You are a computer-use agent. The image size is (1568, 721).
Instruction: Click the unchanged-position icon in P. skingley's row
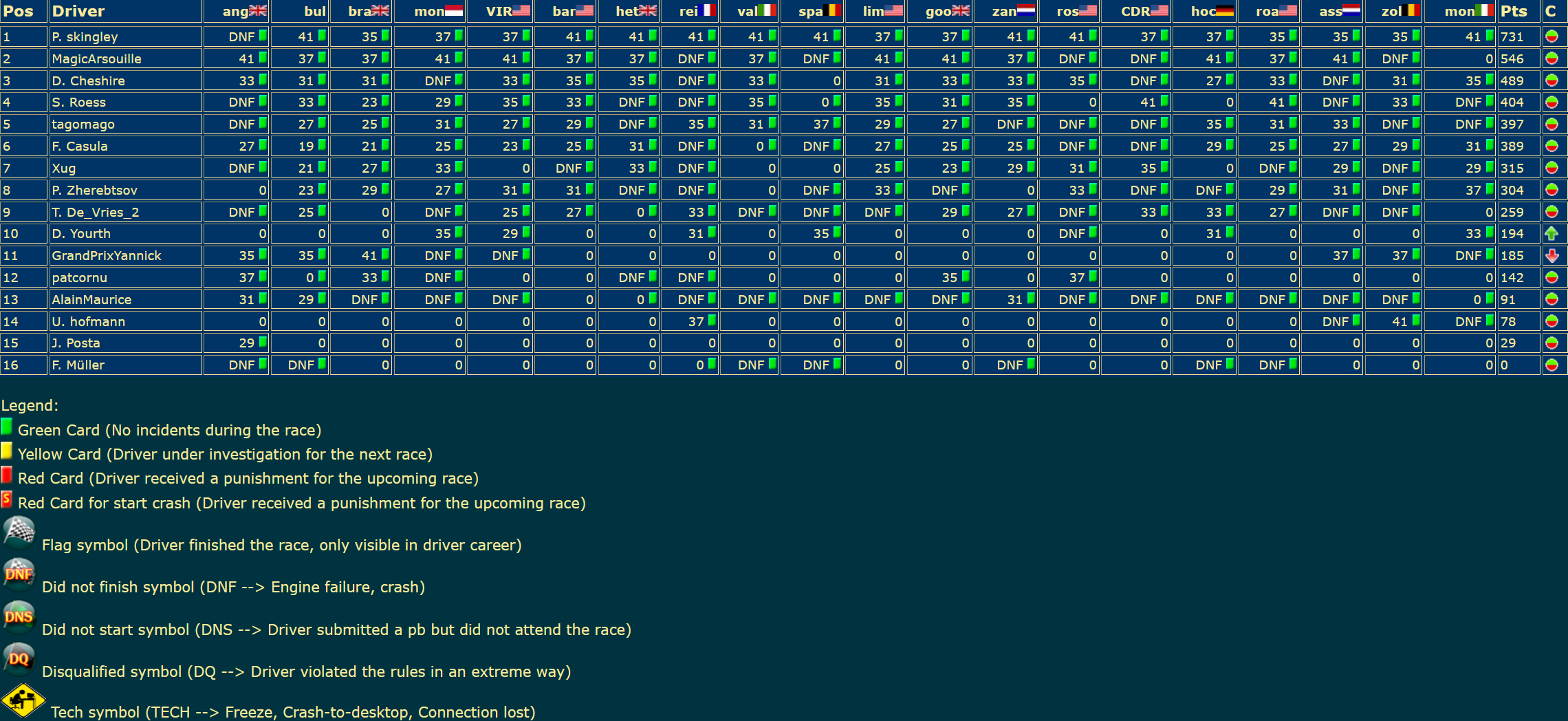point(1551,37)
